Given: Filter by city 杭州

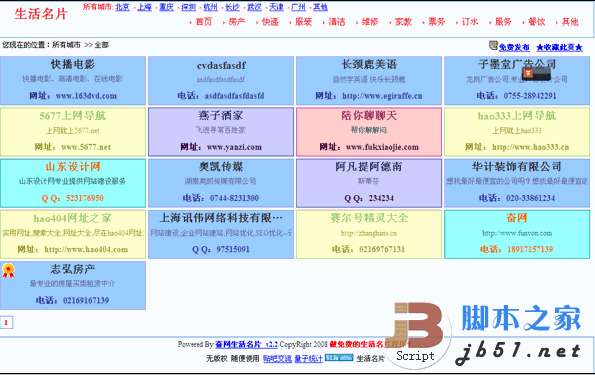Looking at the screenshot, I should click(211, 7).
